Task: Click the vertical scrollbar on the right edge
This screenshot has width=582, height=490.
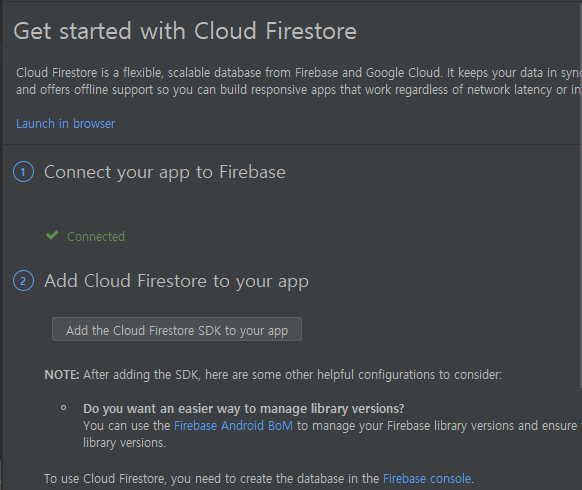Action: click(x=581, y=193)
